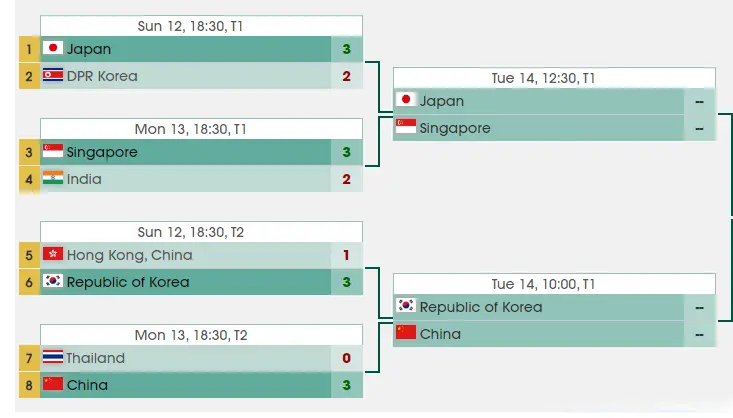
Task: Open the DPR Korea team name
Action: [102, 76]
